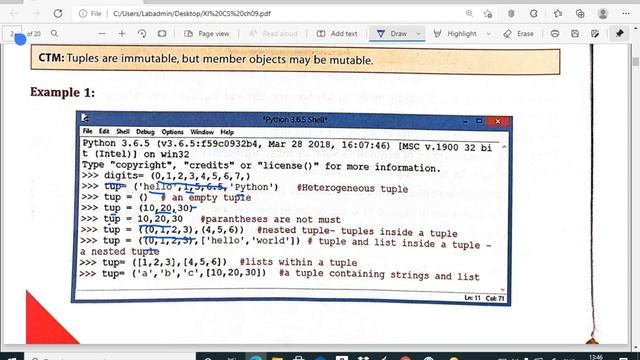Click the Debug menu in Python Shell image

point(145,132)
